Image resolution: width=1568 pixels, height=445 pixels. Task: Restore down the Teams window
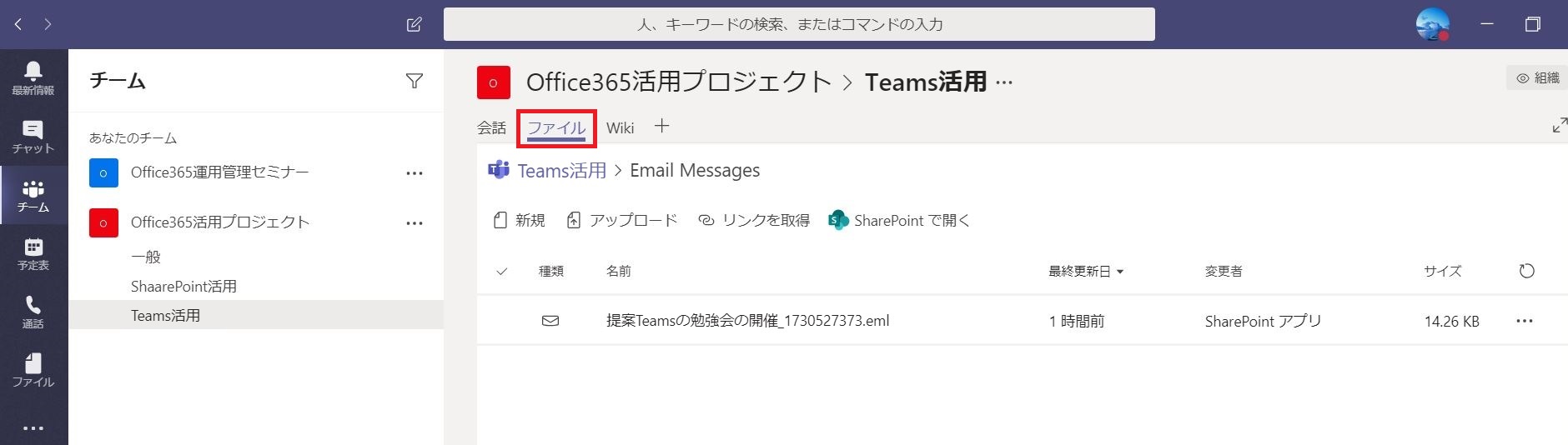(1533, 24)
